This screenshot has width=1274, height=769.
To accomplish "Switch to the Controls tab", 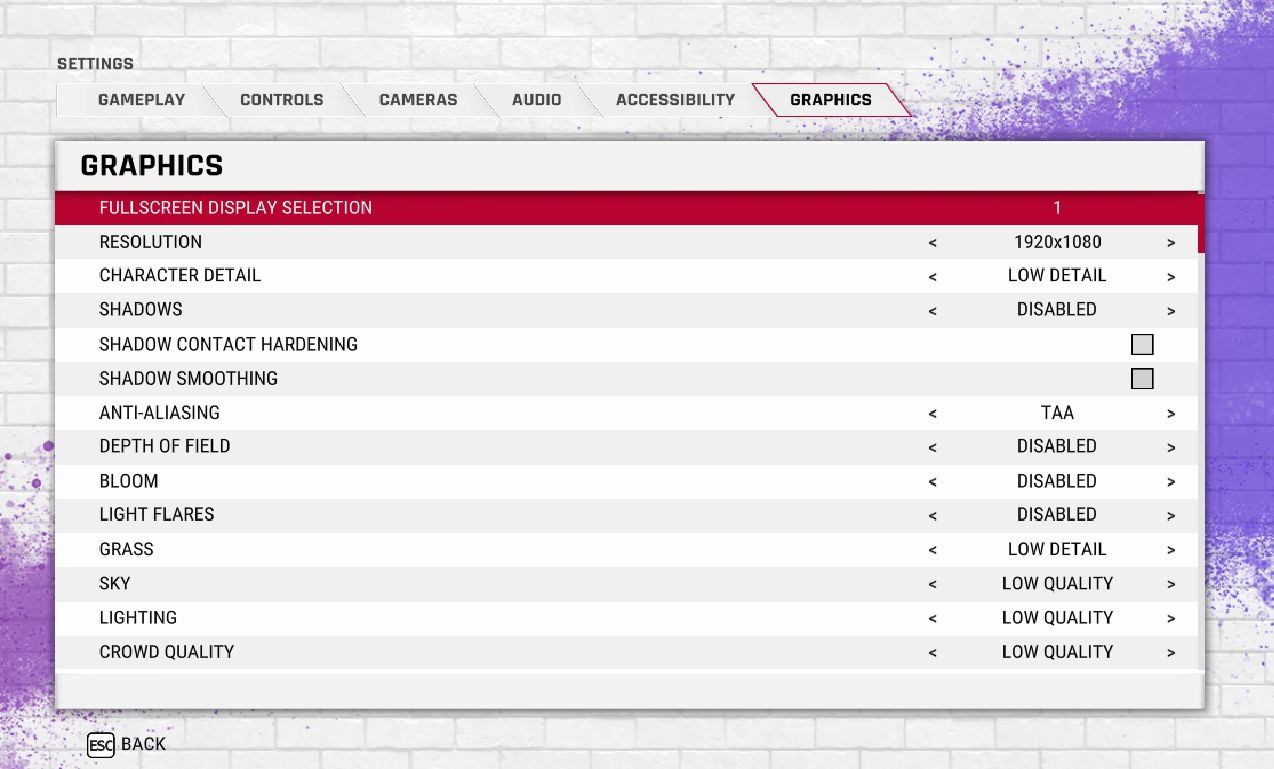I will [281, 100].
